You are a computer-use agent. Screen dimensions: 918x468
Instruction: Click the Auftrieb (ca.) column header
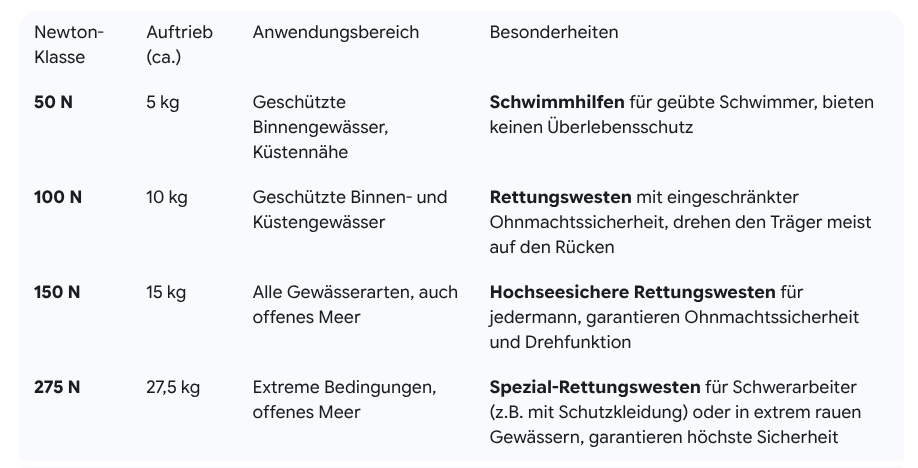(179, 45)
